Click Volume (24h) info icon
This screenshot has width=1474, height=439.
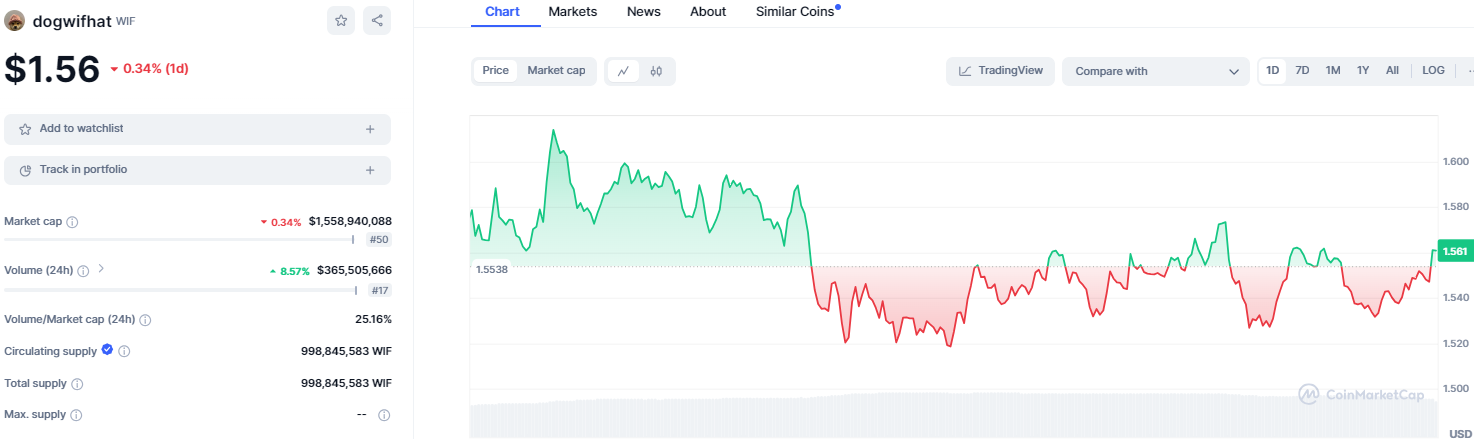83,271
